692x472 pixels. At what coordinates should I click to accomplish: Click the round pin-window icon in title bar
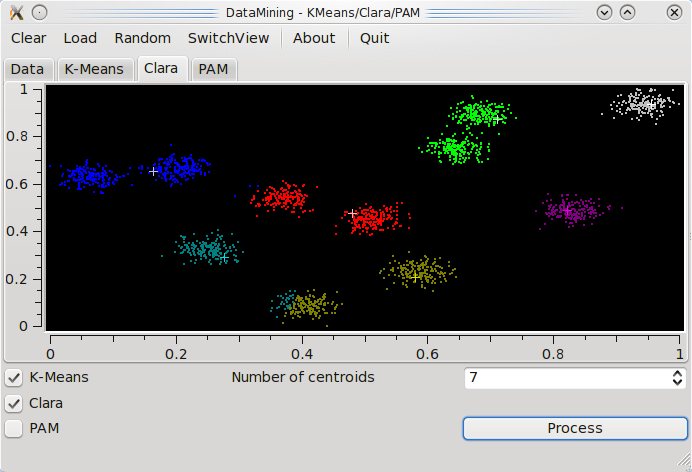pyautogui.click(x=40, y=12)
